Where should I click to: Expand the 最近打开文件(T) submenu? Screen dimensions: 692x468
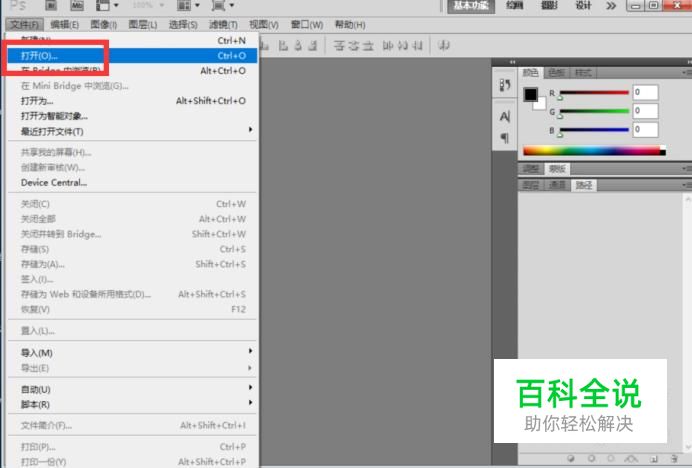[x=132, y=131]
